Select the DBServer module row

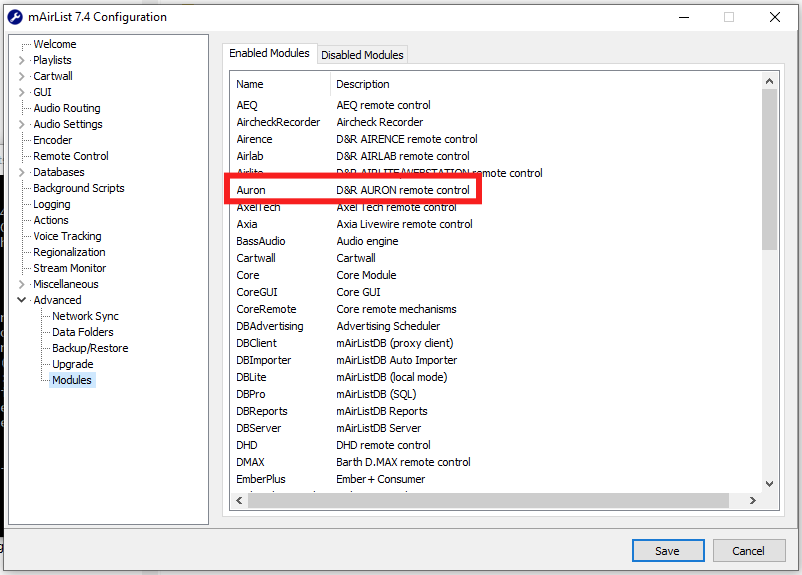point(496,428)
